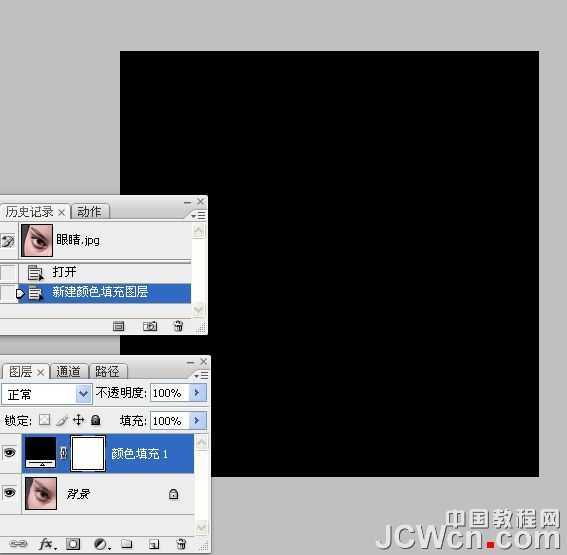
Task: Open the 填充 fill slider arrow
Action: click(x=197, y=420)
